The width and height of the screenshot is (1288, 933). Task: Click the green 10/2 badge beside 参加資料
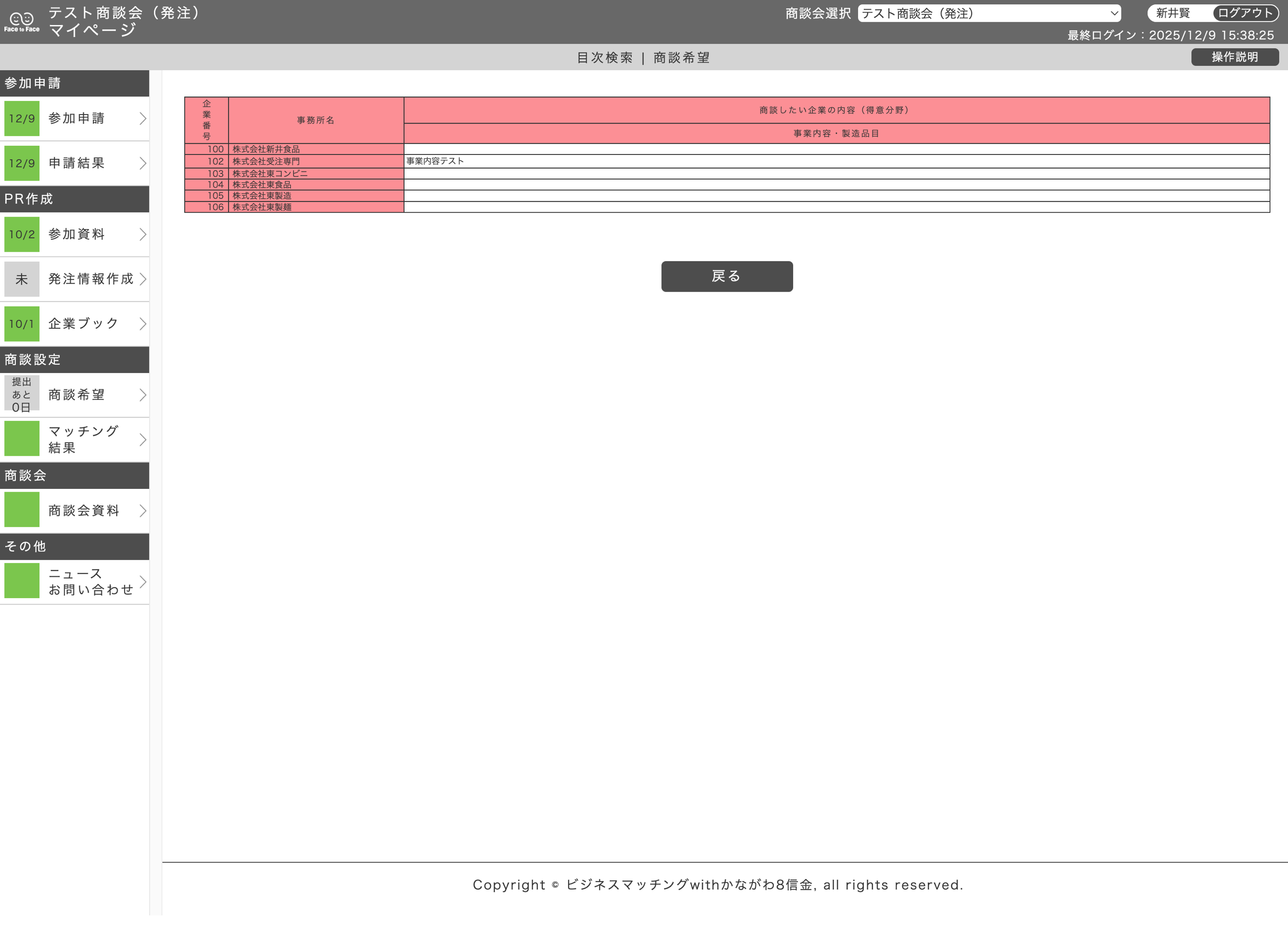22,234
